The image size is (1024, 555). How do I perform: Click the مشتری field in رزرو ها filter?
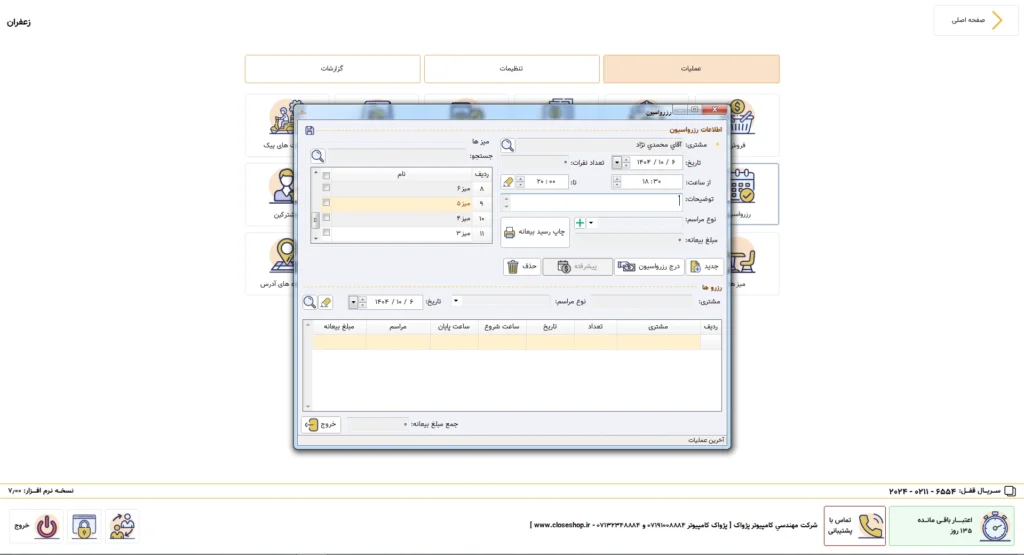[x=641, y=302]
